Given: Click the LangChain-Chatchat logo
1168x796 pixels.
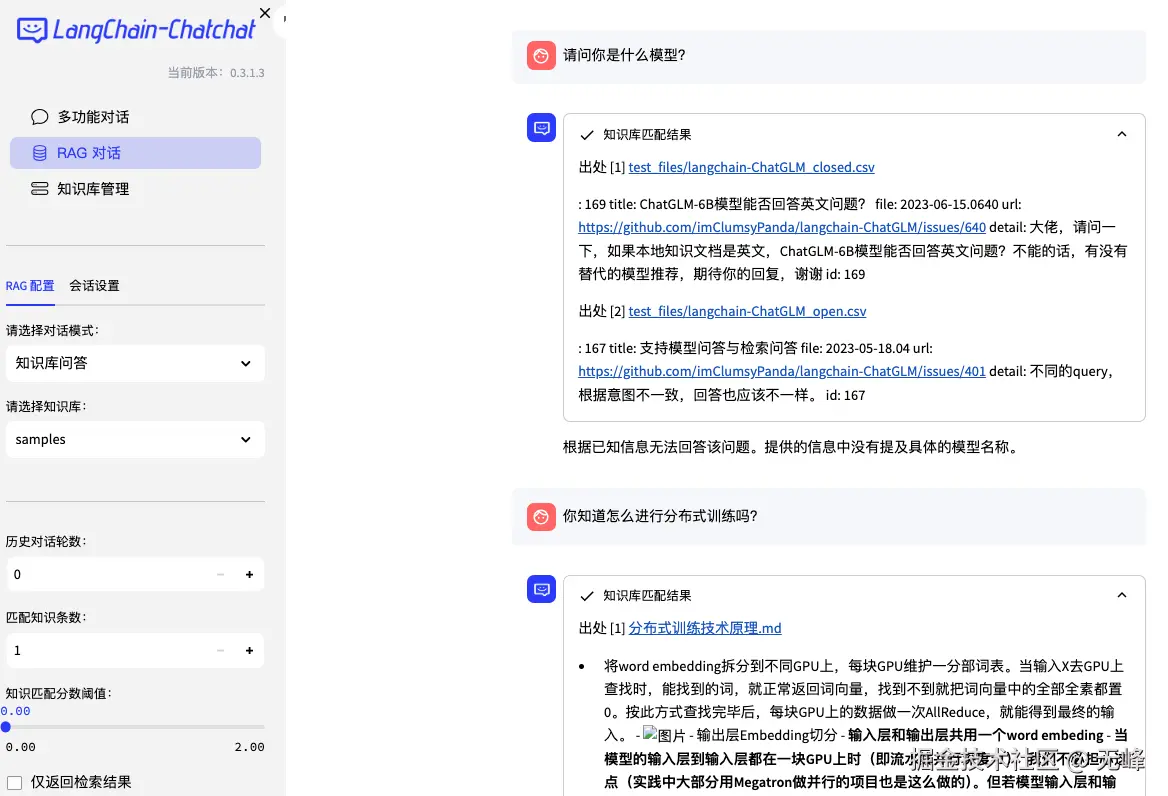Looking at the screenshot, I should (136, 30).
